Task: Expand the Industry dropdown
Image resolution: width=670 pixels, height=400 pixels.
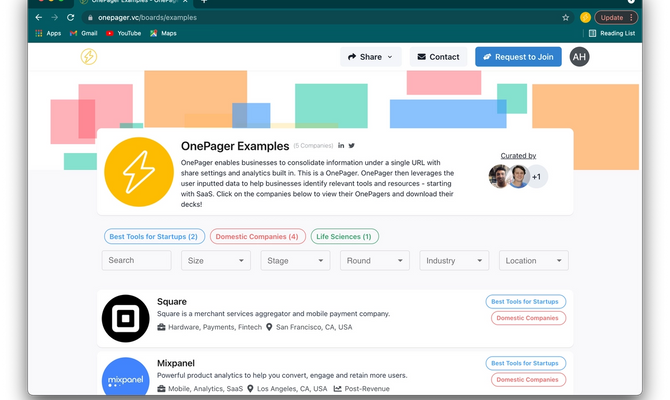Action: 454,260
